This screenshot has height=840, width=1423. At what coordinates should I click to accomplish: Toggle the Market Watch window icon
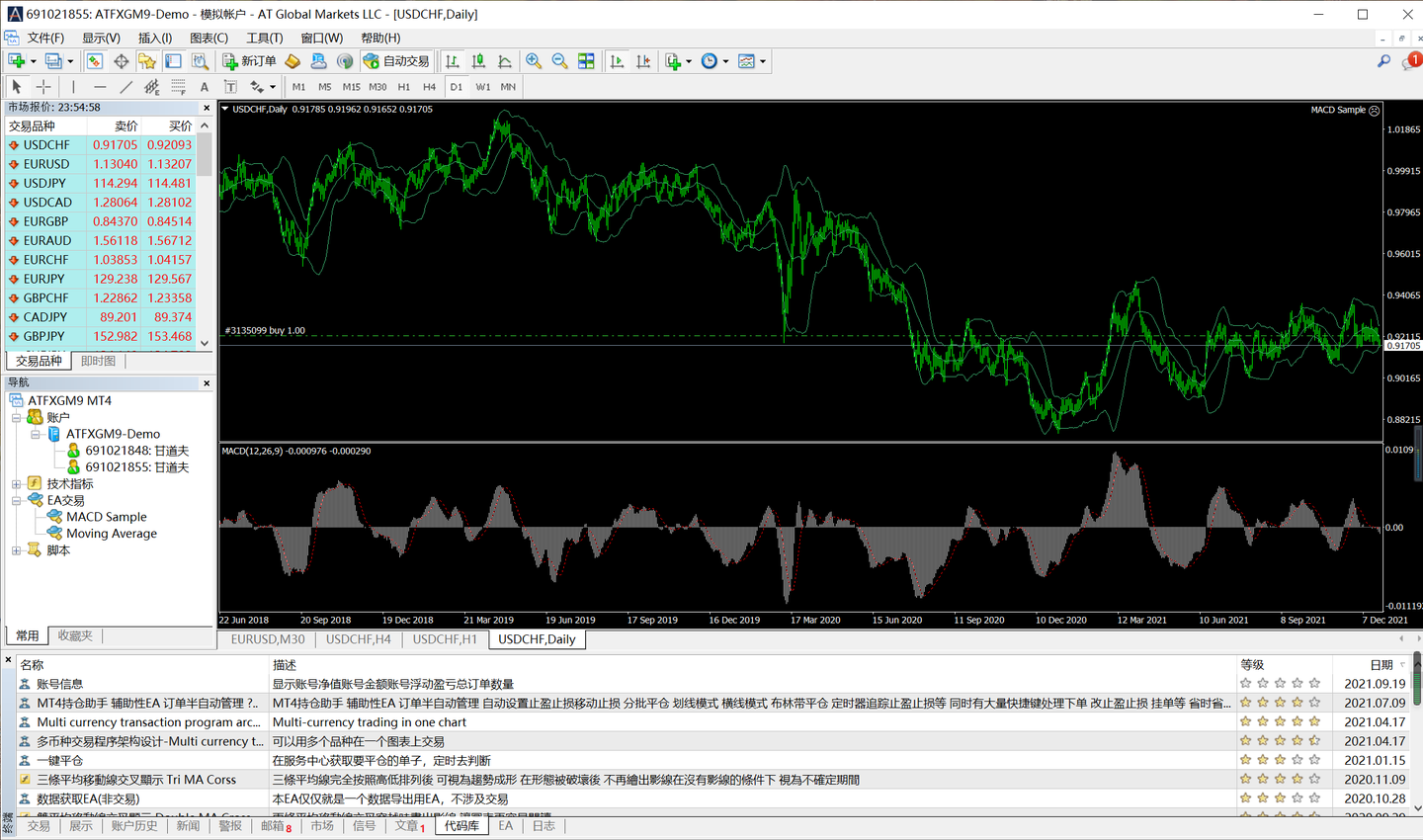click(95, 61)
